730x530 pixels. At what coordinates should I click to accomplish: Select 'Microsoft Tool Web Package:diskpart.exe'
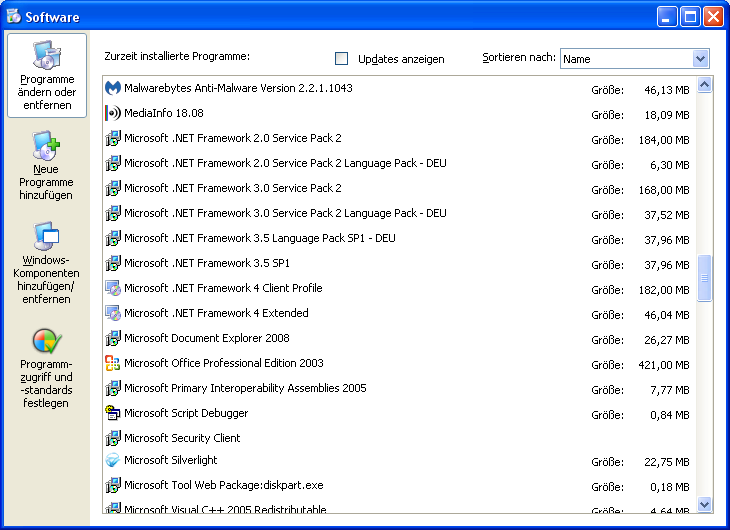point(399,485)
